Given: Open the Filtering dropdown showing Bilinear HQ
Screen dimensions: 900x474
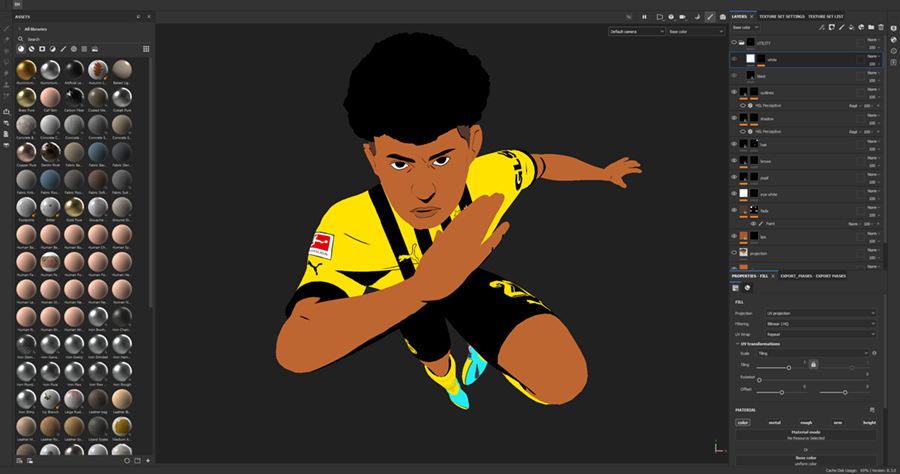Looking at the screenshot, I should click(x=821, y=324).
